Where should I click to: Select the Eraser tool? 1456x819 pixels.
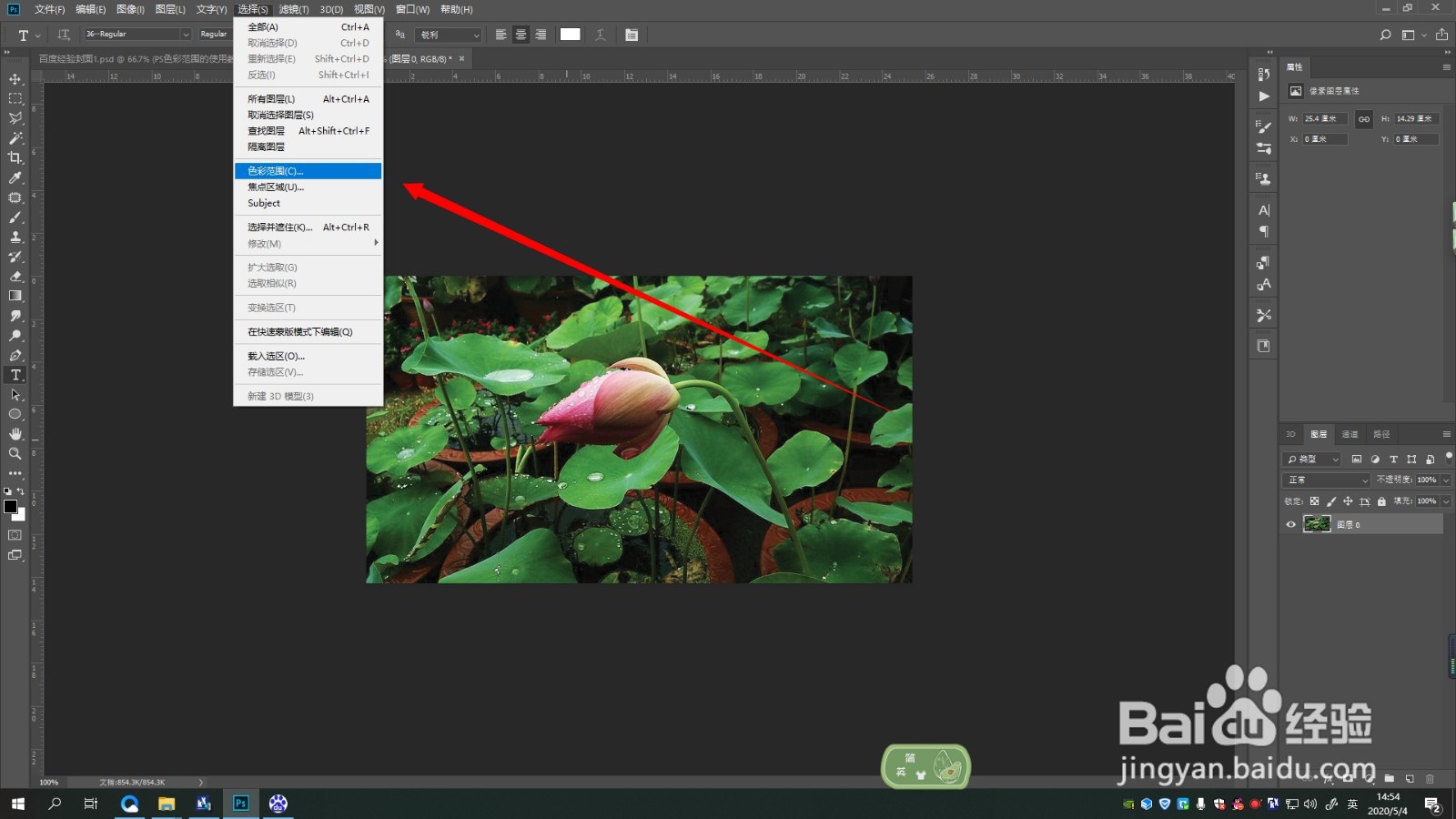[x=15, y=276]
